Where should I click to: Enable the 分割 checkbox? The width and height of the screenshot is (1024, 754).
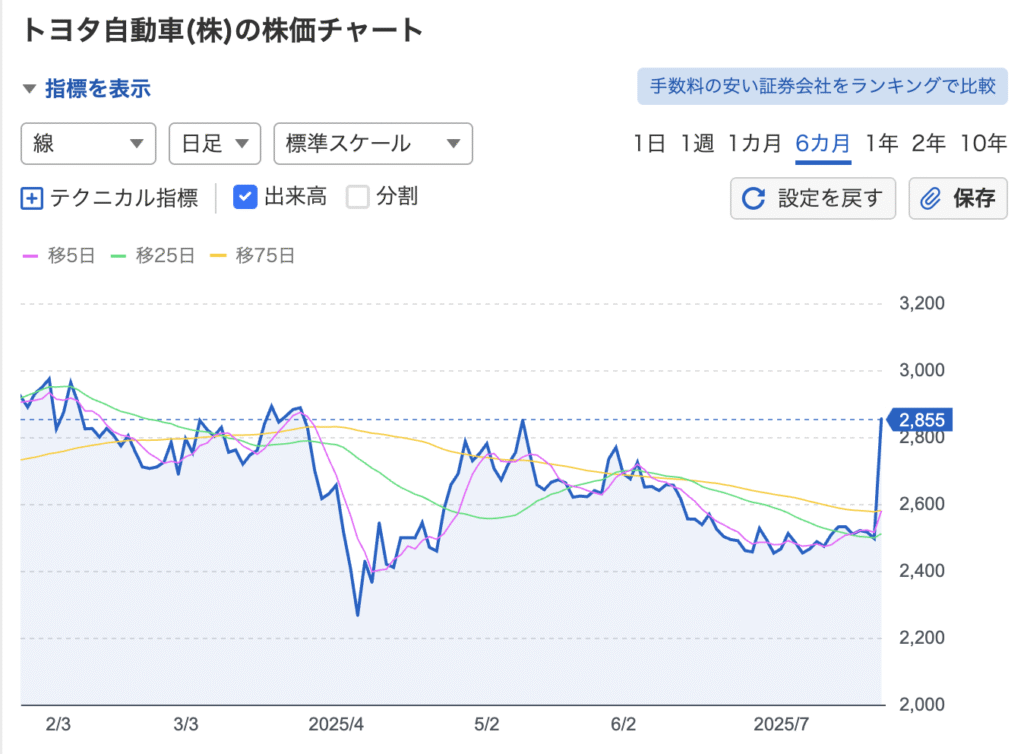tap(358, 197)
